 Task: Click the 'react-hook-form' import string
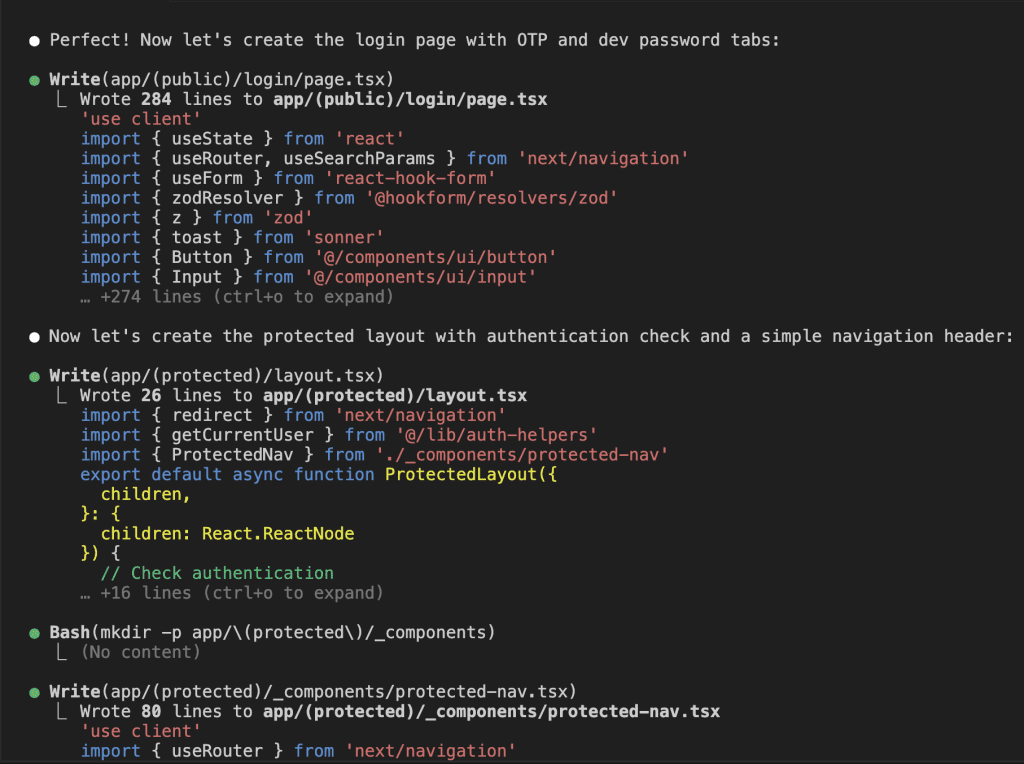click(x=410, y=179)
